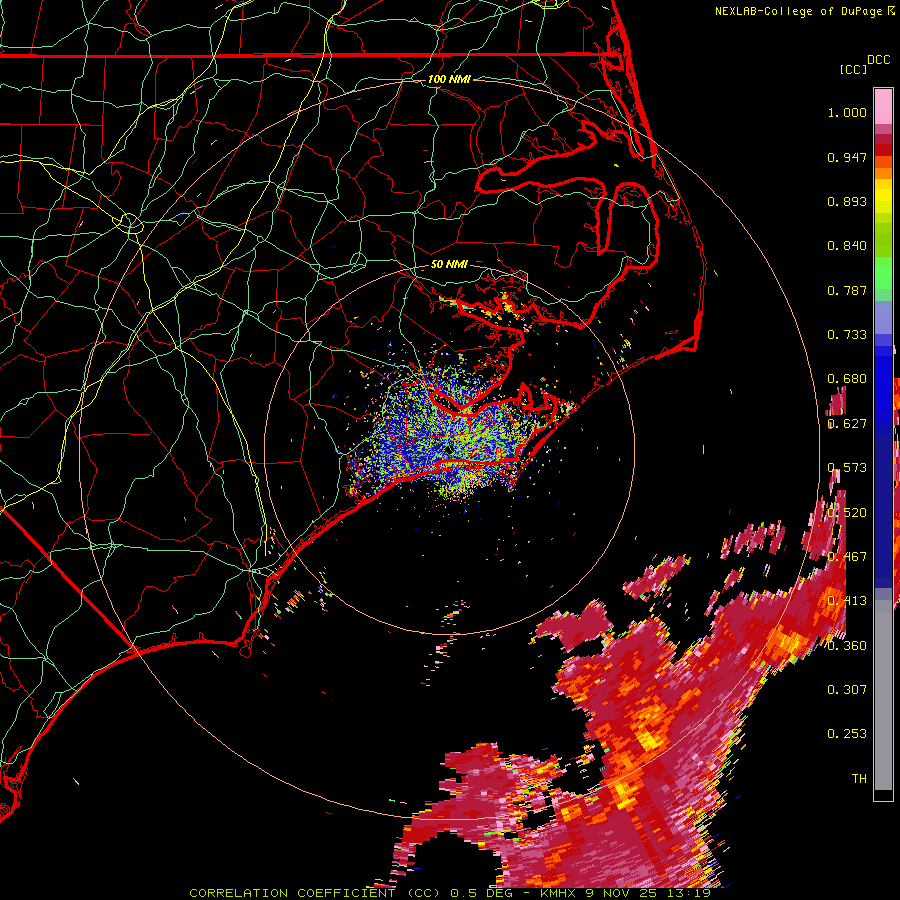Select the 0.947 legend value

(847, 157)
